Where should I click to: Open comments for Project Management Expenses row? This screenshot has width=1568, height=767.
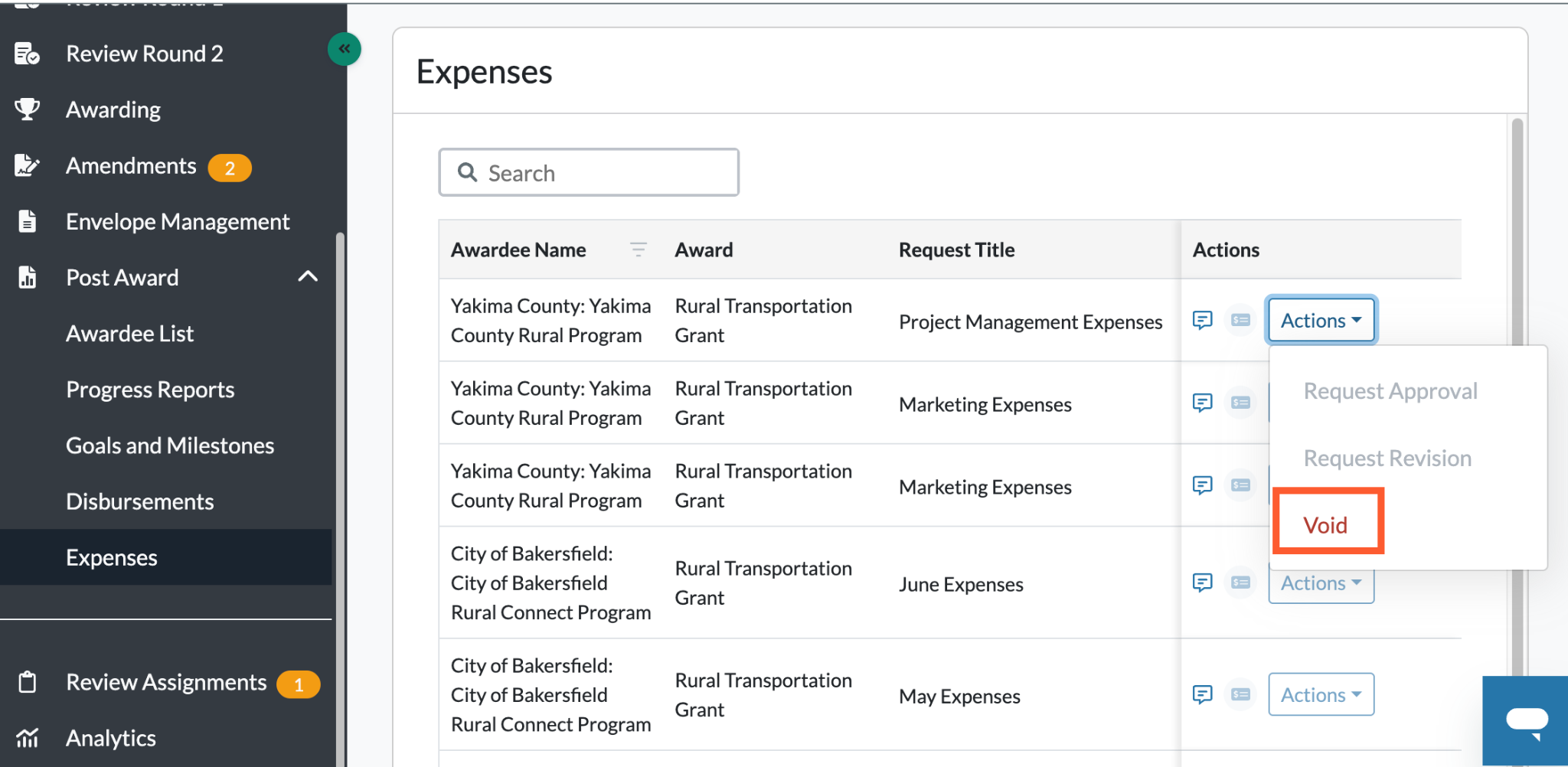(x=1202, y=320)
